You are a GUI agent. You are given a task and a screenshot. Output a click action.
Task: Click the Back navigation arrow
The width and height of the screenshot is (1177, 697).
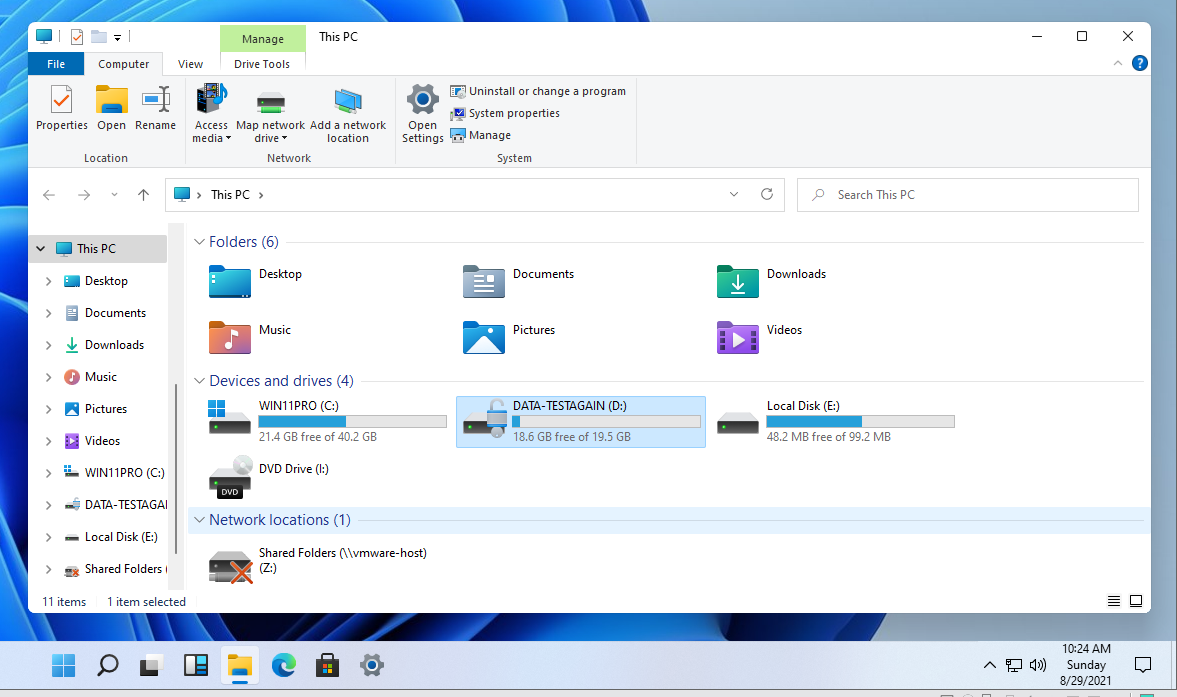point(49,195)
